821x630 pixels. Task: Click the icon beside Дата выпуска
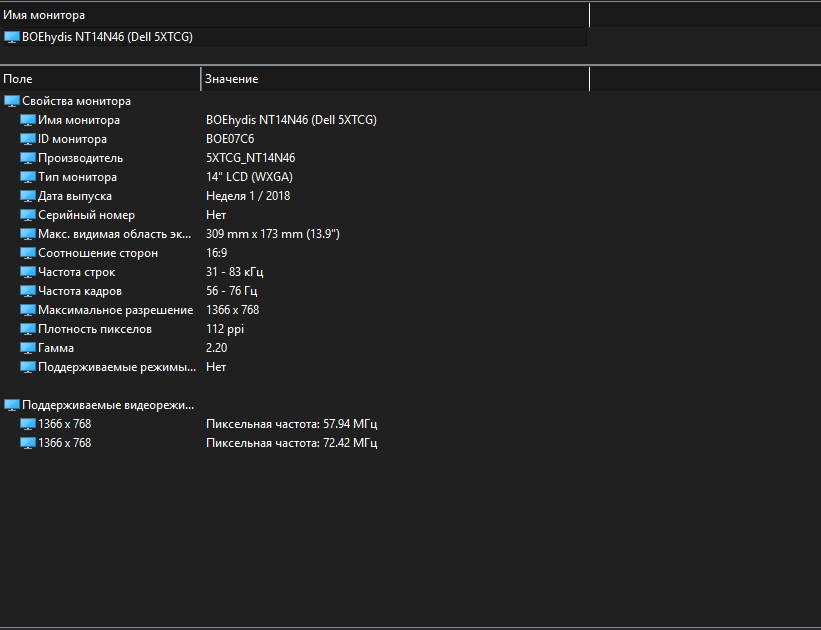(x=28, y=196)
